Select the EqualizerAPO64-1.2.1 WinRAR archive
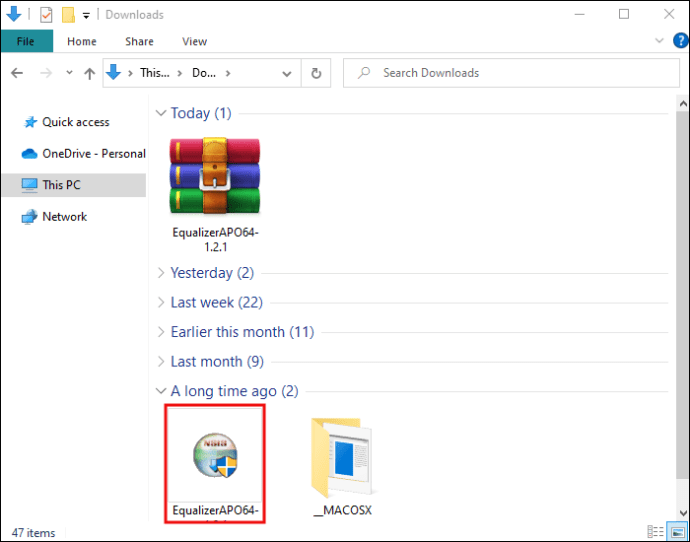 (215, 194)
